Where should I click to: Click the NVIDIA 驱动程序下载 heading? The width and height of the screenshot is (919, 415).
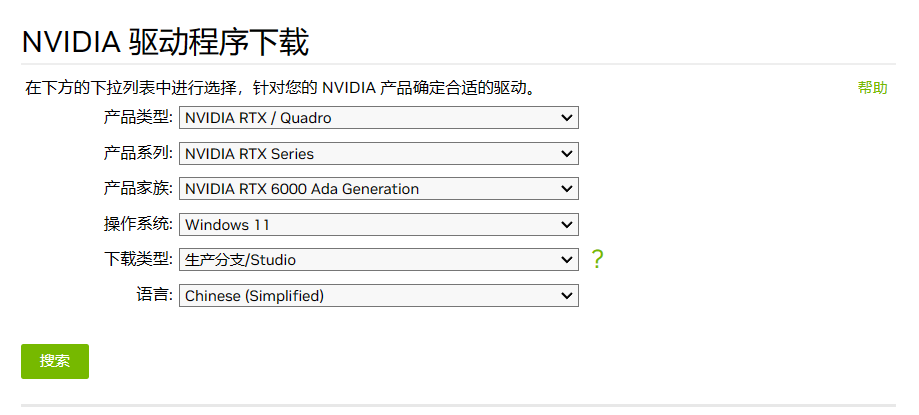(x=165, y=42)
